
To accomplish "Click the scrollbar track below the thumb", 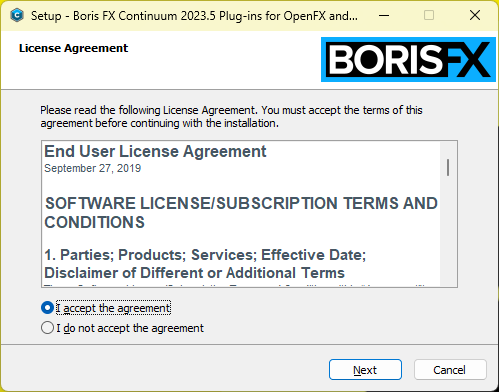I will [x=448, y=230].
